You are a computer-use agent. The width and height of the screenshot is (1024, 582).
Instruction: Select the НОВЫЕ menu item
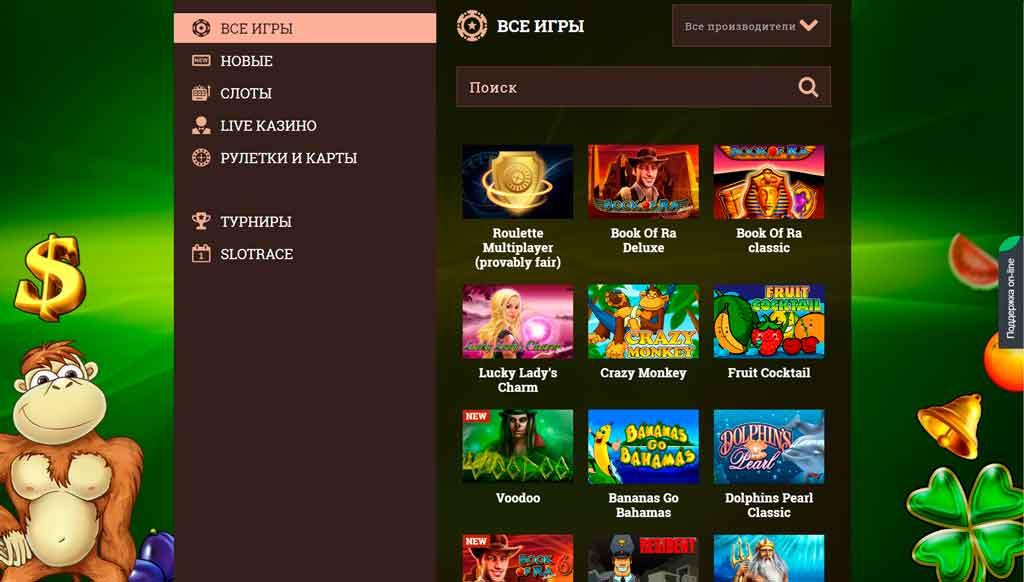point(246,61)
